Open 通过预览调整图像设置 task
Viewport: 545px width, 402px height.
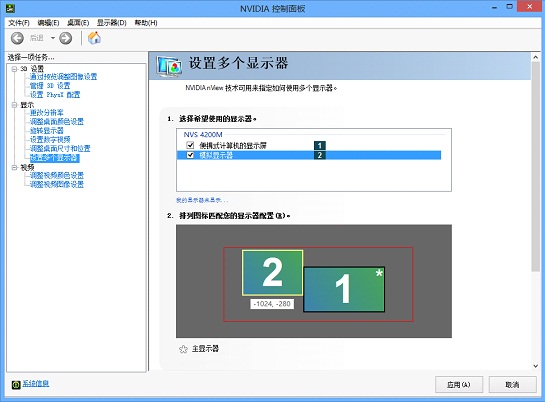[63, 77]
